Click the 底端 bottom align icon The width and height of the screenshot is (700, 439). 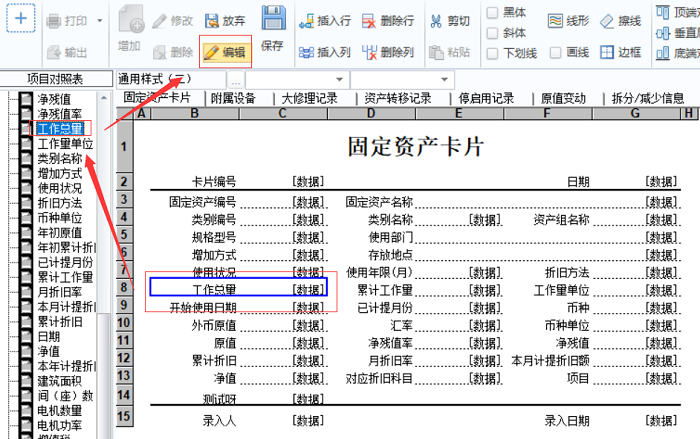tap(663, 54)
